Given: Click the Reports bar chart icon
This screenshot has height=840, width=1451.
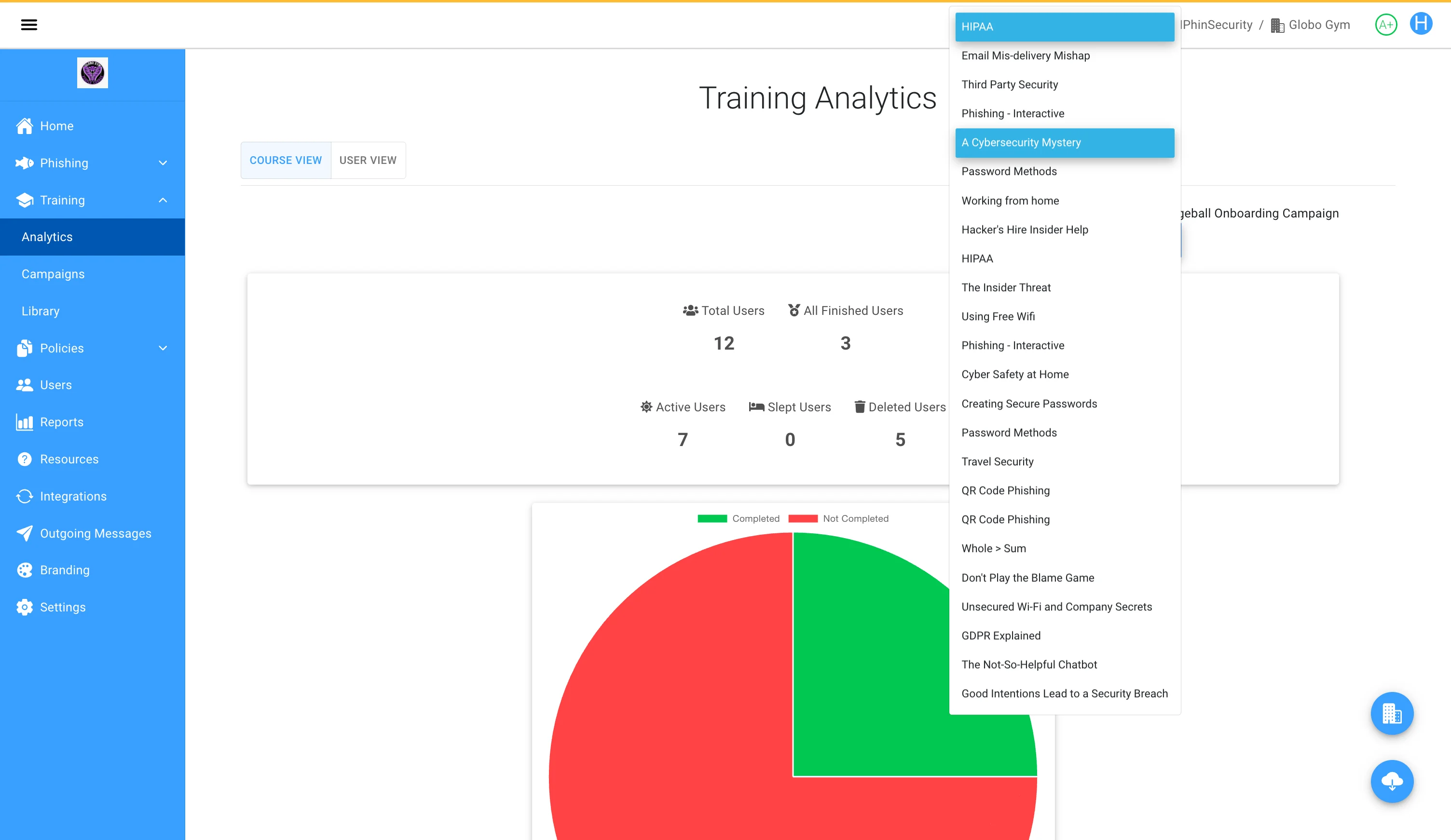Looking at the screenshot, I should [x=24, y=422].
